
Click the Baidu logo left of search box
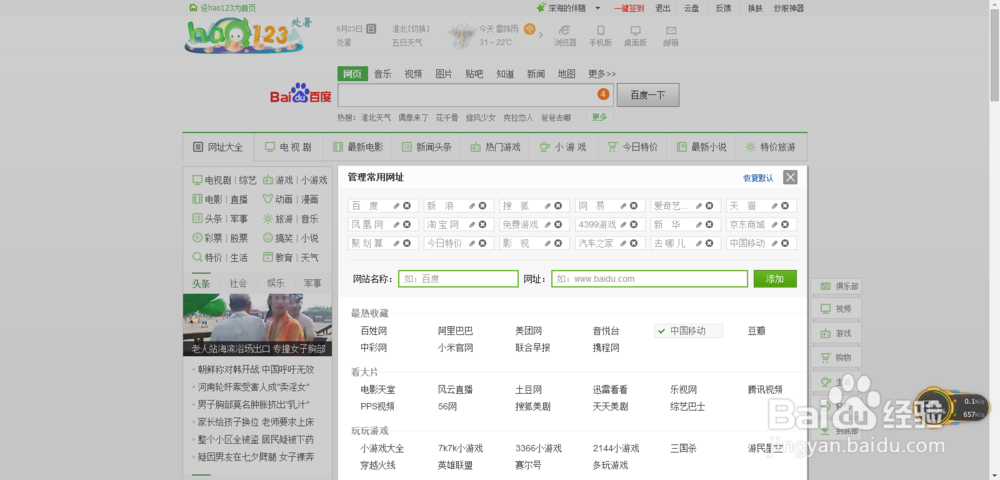(x=301, y=94)
